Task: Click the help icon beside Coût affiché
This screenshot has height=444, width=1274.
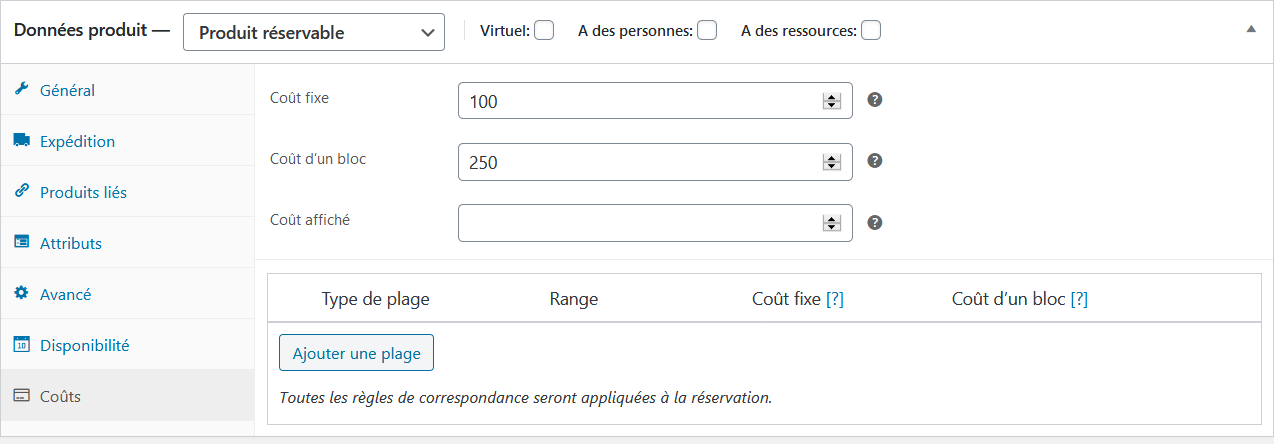Action: pyautogui.click(x=874, y=222)
